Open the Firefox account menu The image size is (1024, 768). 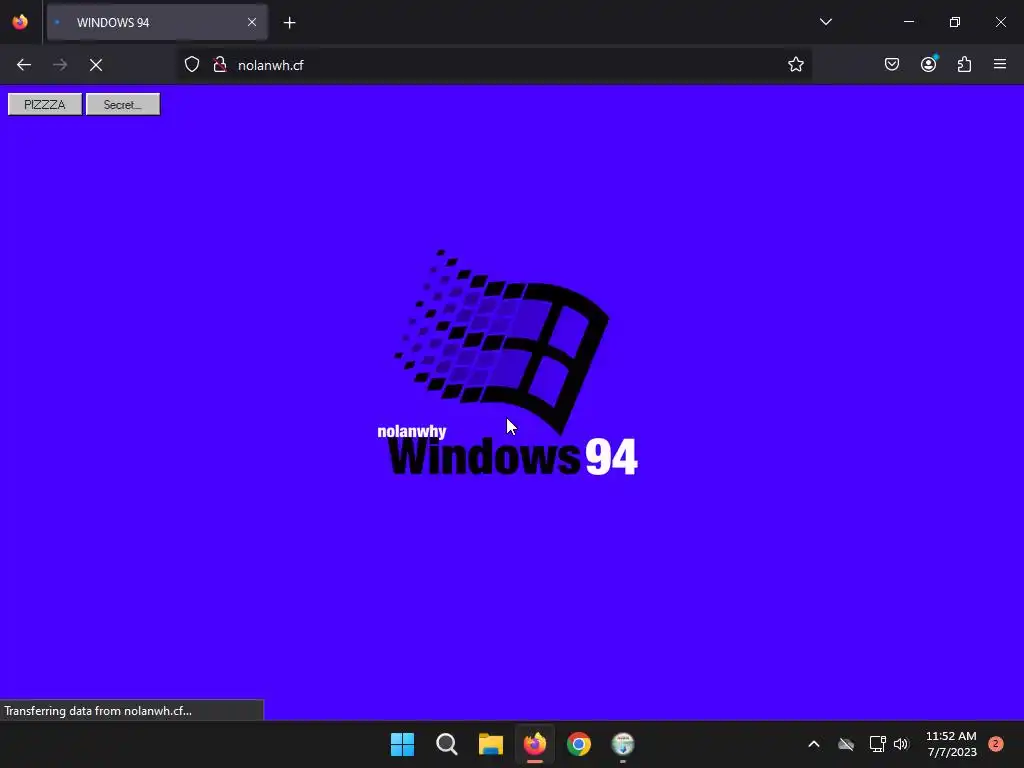[x=929, y=64]
